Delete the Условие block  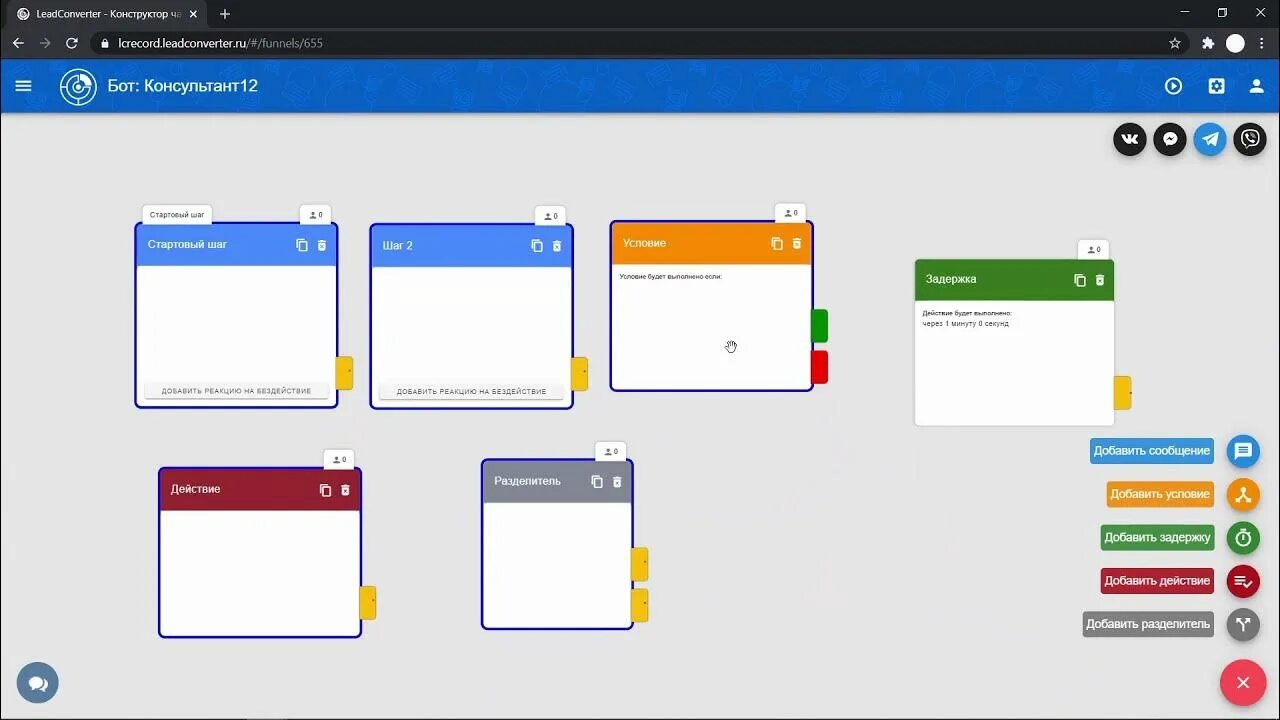pyautogui.click(x=797, y=243)
